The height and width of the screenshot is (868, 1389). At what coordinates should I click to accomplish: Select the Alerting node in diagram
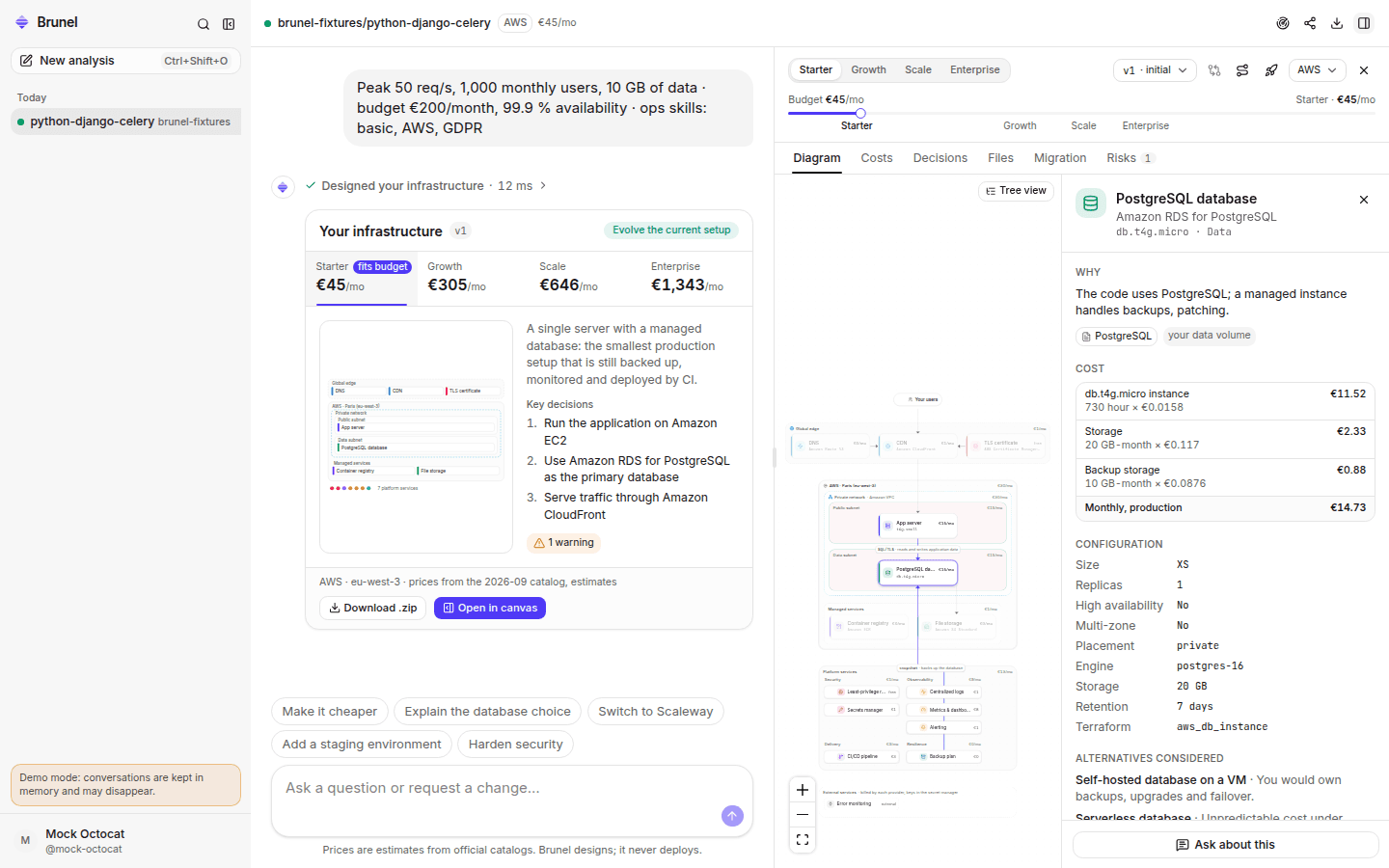coord(944,727)
